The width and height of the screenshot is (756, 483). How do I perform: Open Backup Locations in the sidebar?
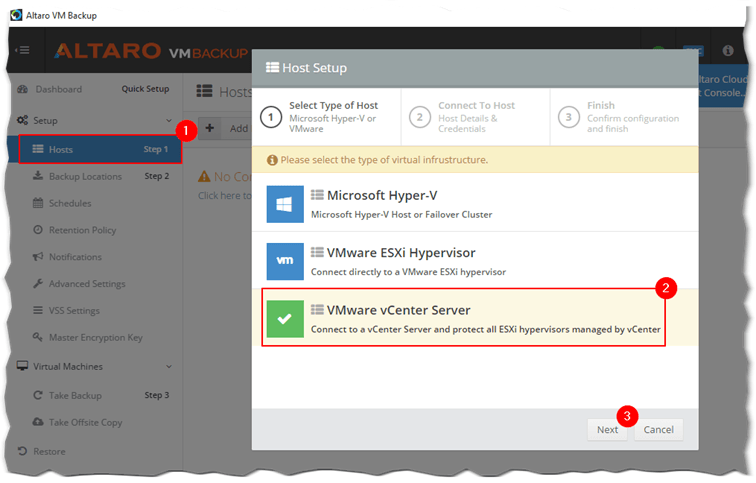85,176
